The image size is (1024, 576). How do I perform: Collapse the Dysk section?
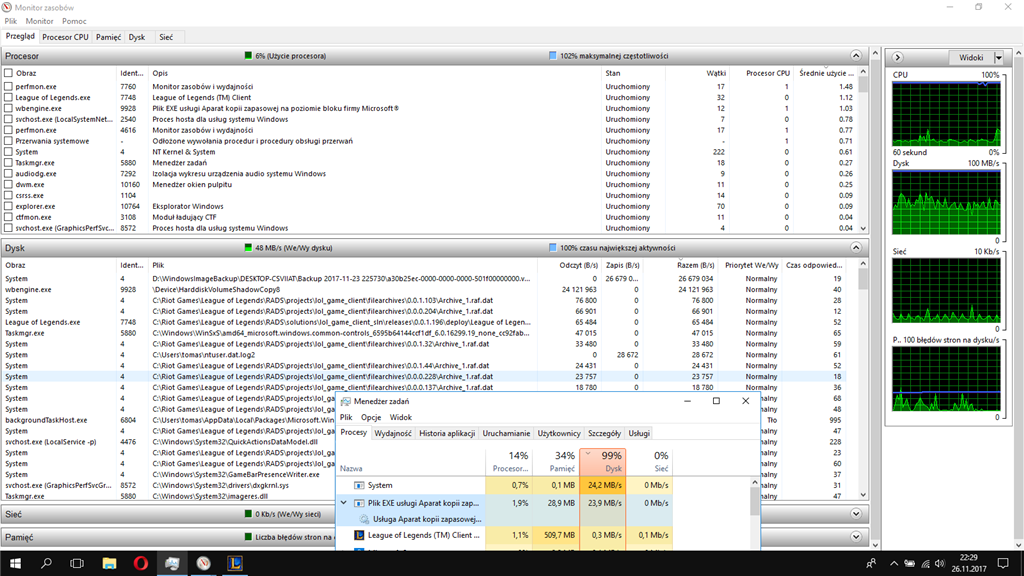(856, 248)
